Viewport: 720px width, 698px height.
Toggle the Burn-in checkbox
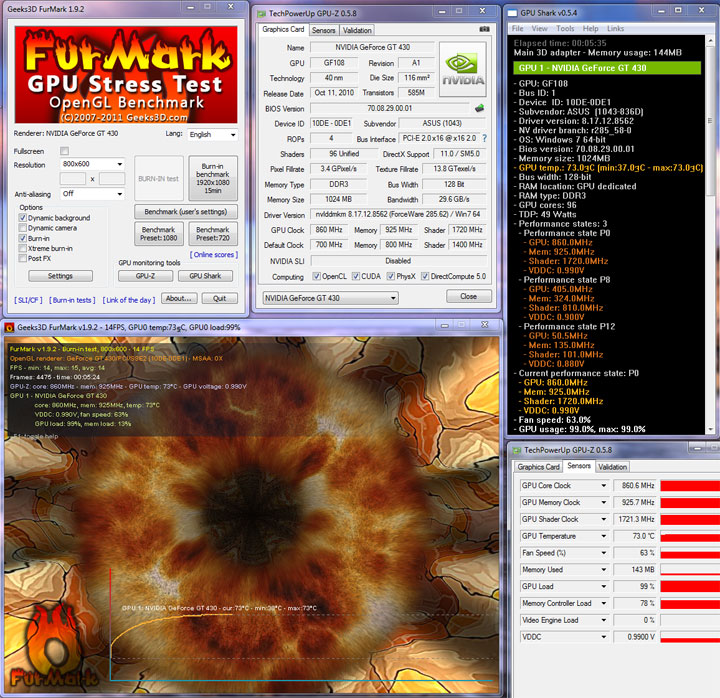[x=22, y=238]
